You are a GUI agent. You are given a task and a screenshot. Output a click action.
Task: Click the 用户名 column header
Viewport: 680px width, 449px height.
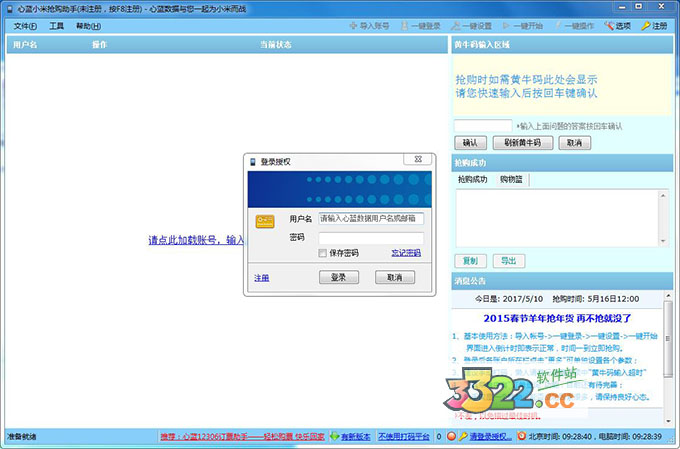(25, 45)
